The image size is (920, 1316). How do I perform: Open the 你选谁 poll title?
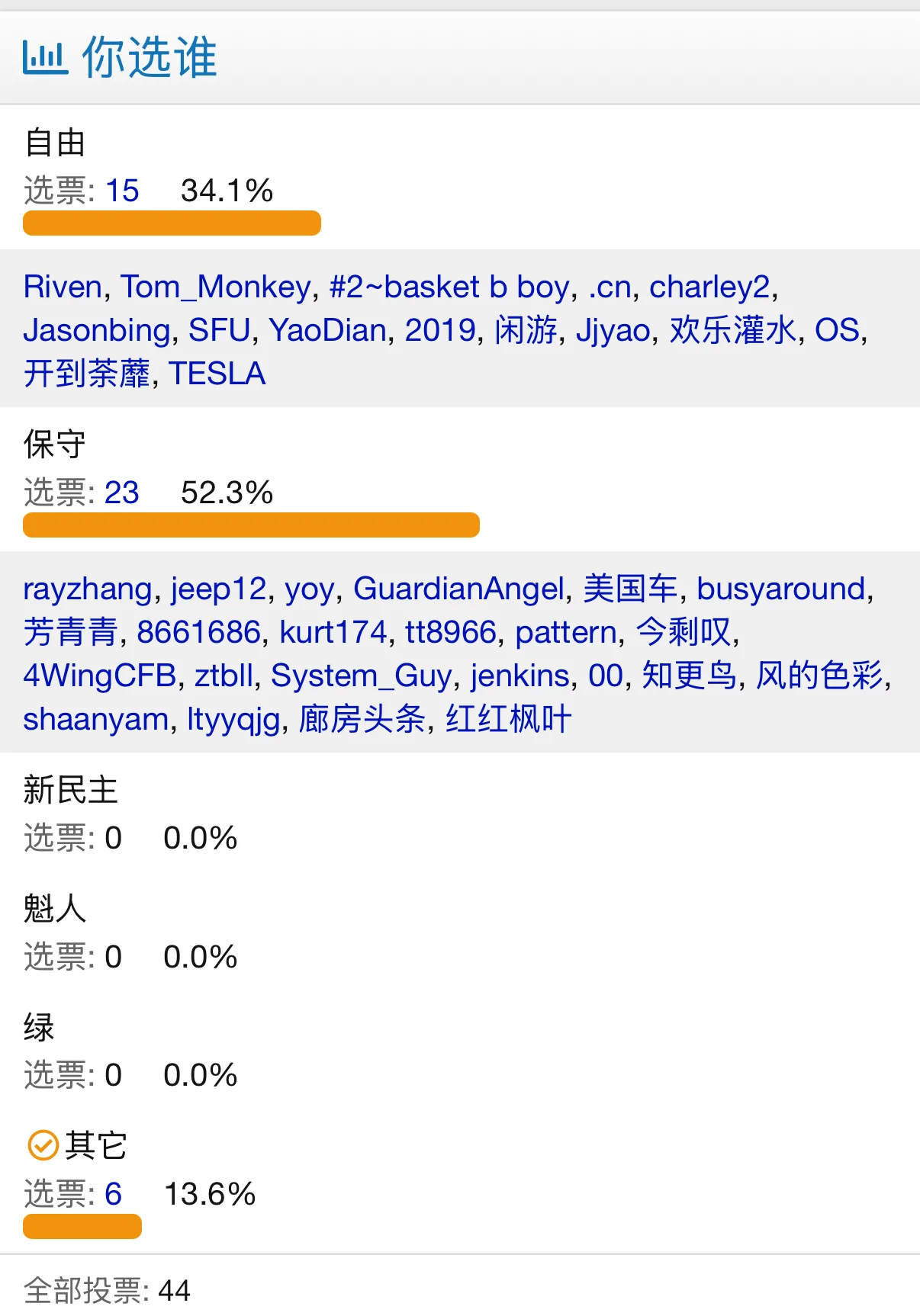tap(150, 58)
